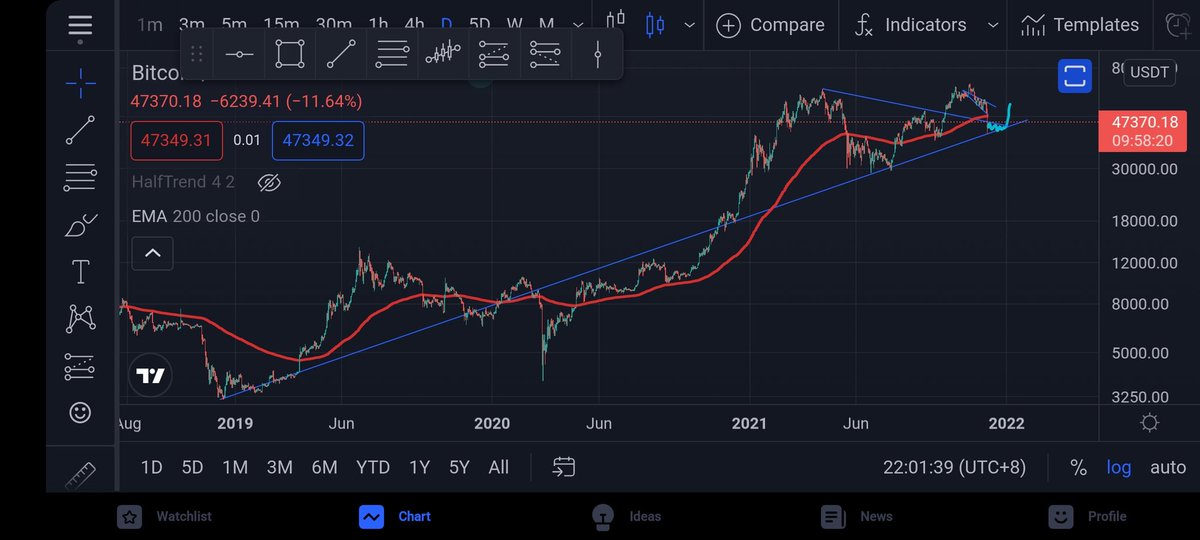This screenshot has width=1200, height=540.
Task: Open chart settings gear icon
Action: click(x=1150, y=423)
